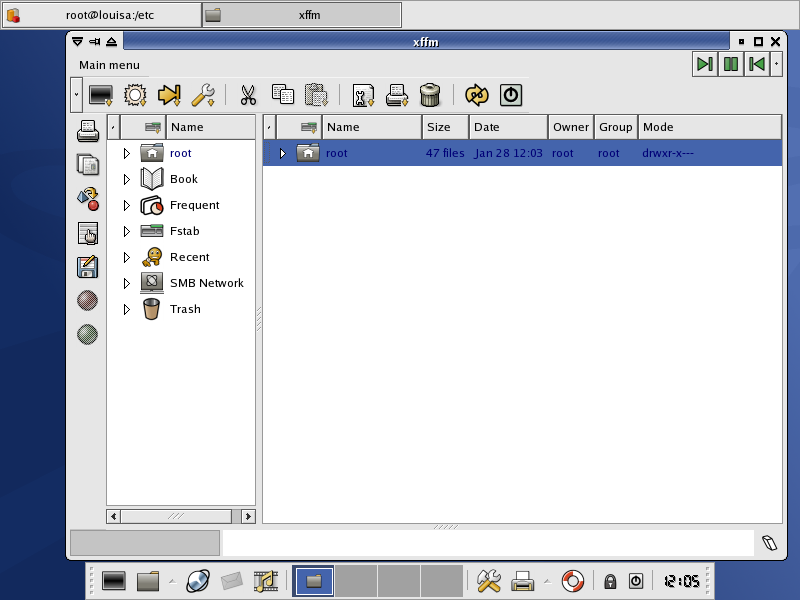
Task: Click the wrench settings icon in toolbar
Action: pyautogui.click(x=203, y=95)
